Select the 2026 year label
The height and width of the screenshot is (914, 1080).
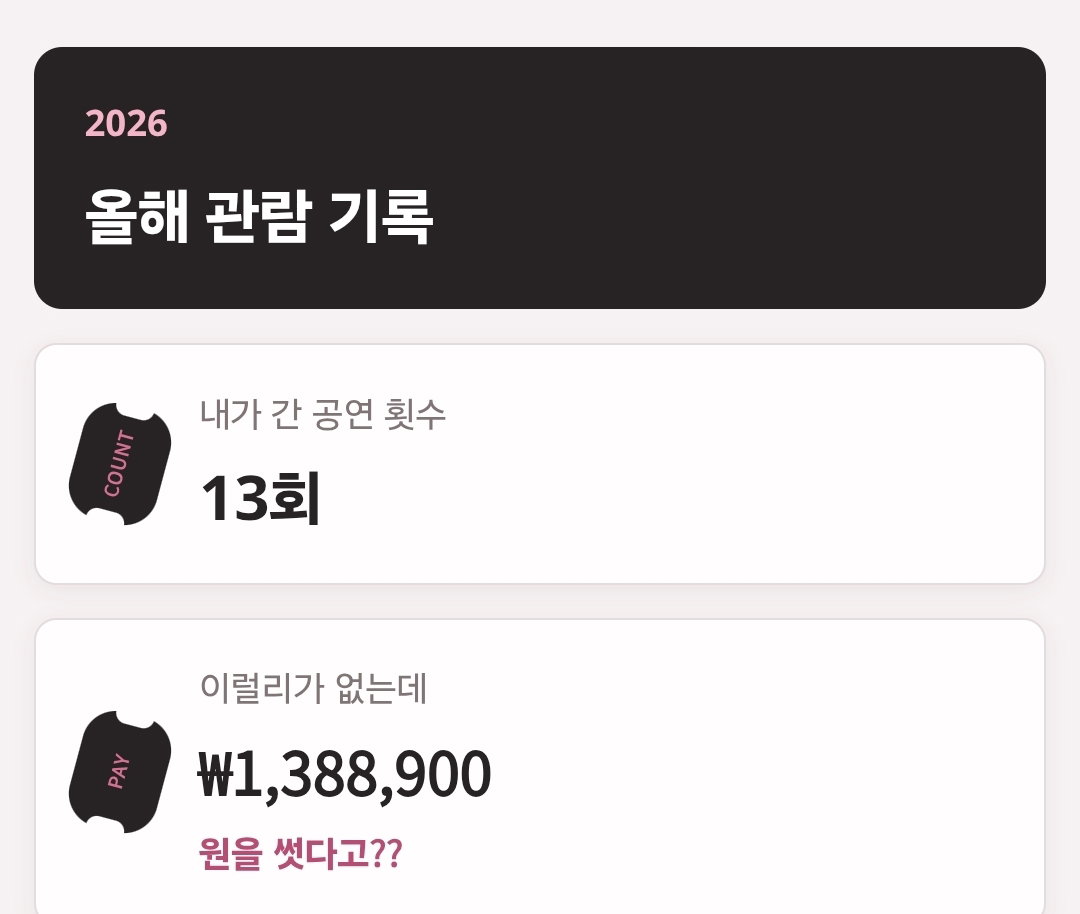(x=126, y=124)
